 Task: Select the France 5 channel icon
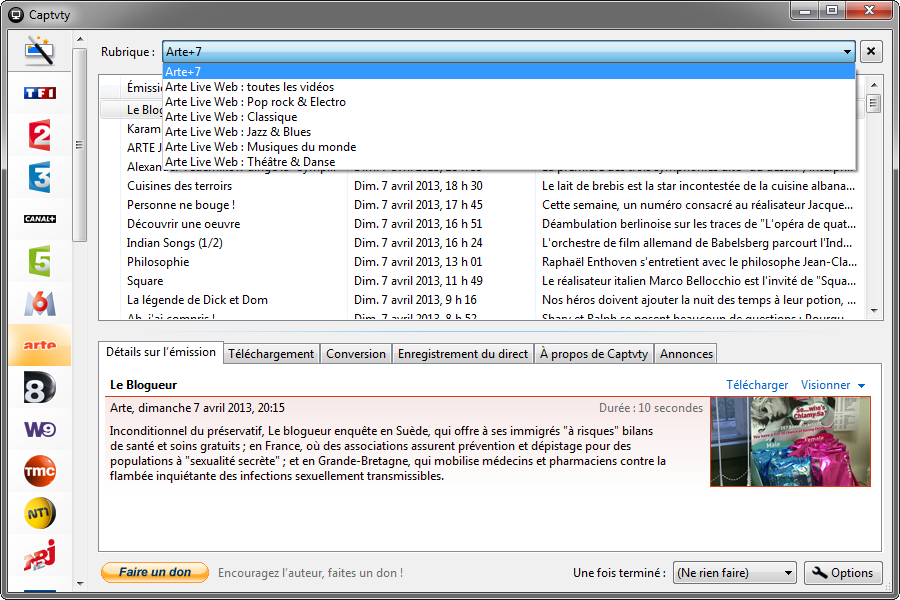tap(40, 261)
